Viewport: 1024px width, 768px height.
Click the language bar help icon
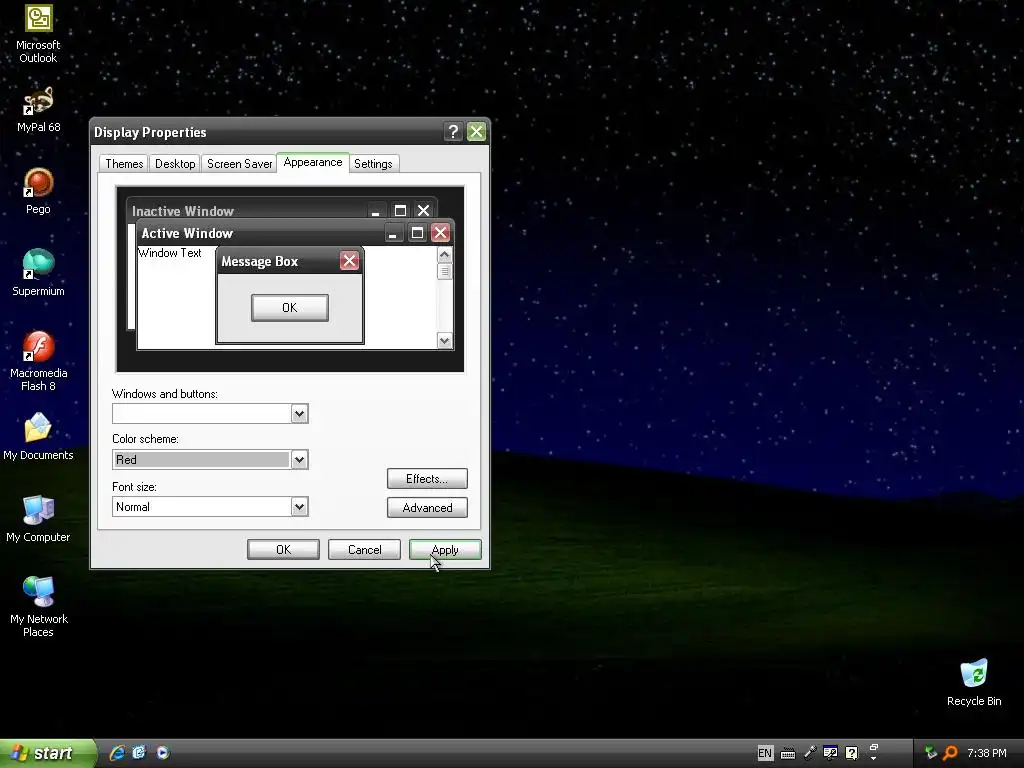(852, 753)
